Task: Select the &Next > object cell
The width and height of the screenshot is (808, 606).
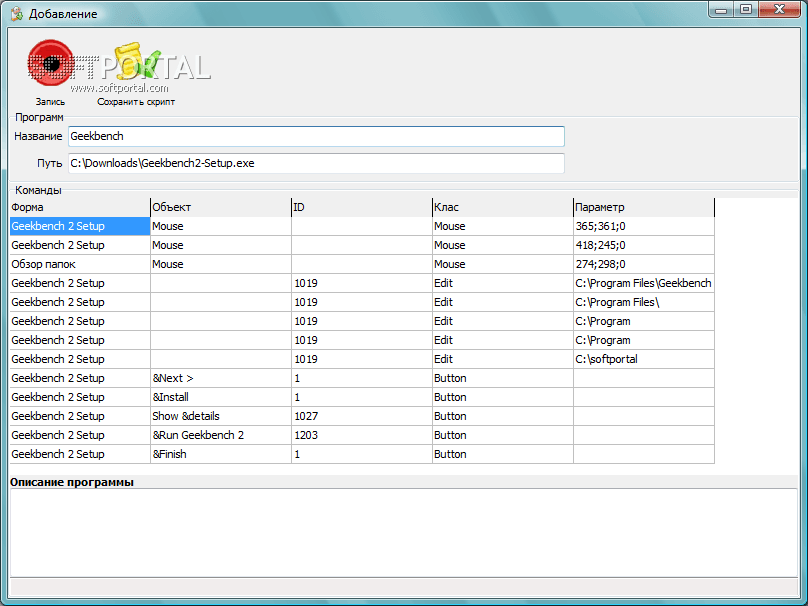Action: [x=221, y=378]
